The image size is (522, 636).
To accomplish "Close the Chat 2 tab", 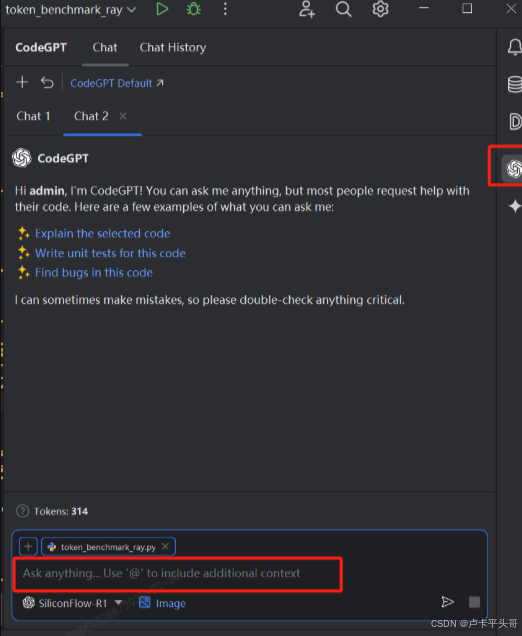I will 123,116.
